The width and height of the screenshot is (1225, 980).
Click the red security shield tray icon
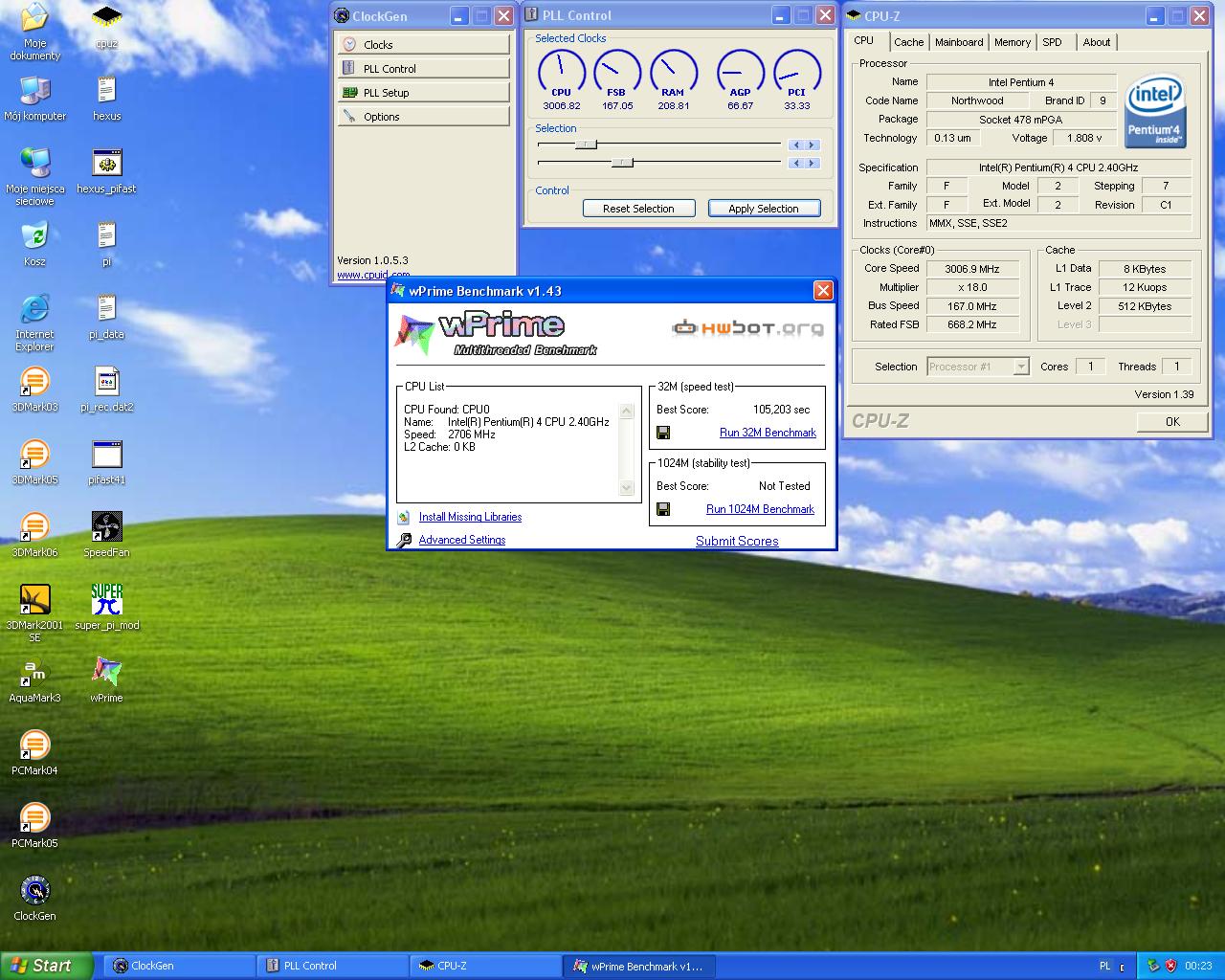click(1170, 966)
